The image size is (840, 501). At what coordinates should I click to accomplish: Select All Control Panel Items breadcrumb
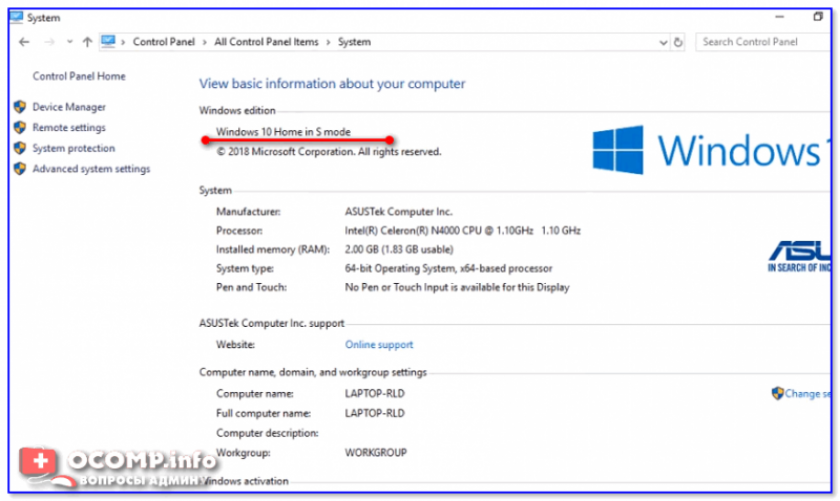coord(266,42)
